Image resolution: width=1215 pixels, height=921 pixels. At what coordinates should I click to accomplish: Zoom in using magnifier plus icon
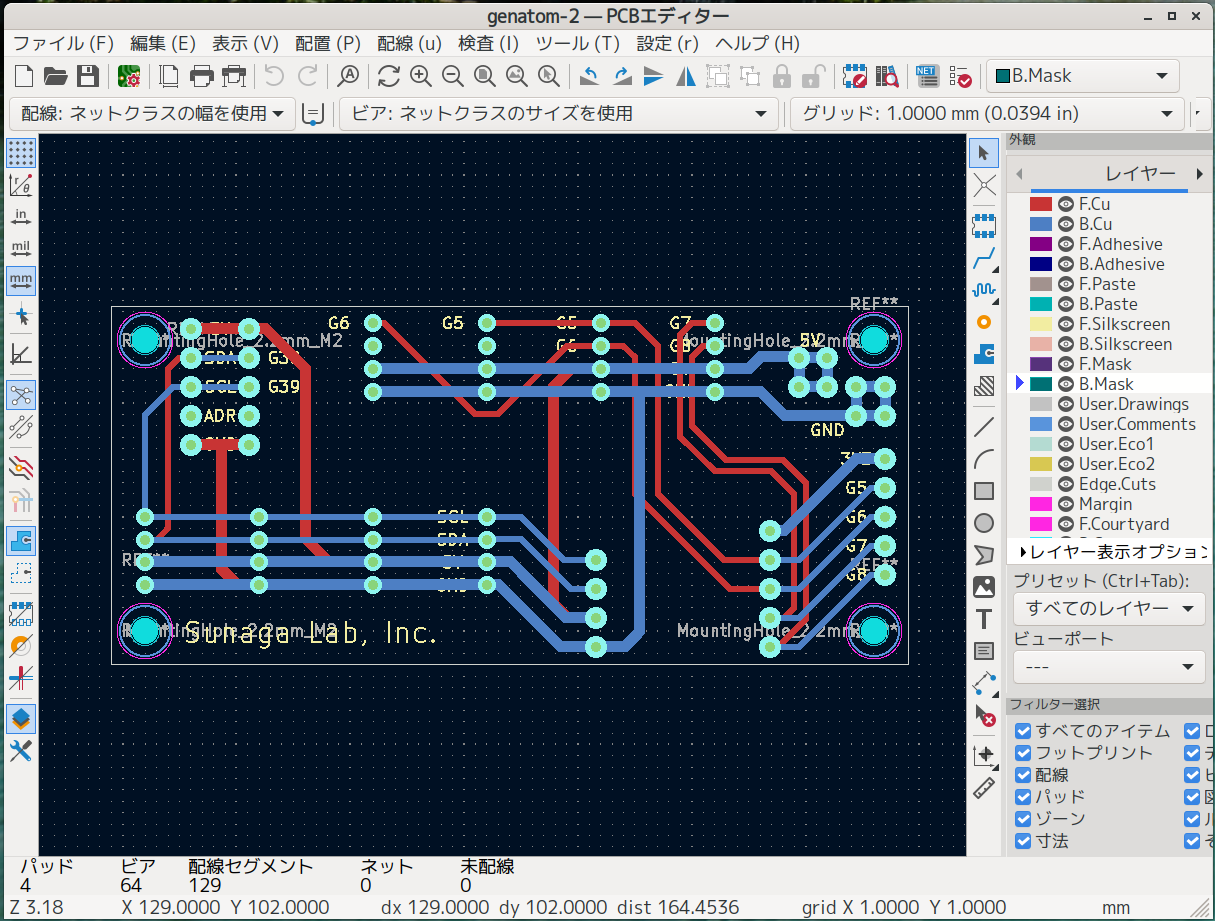tap(420, 76)
